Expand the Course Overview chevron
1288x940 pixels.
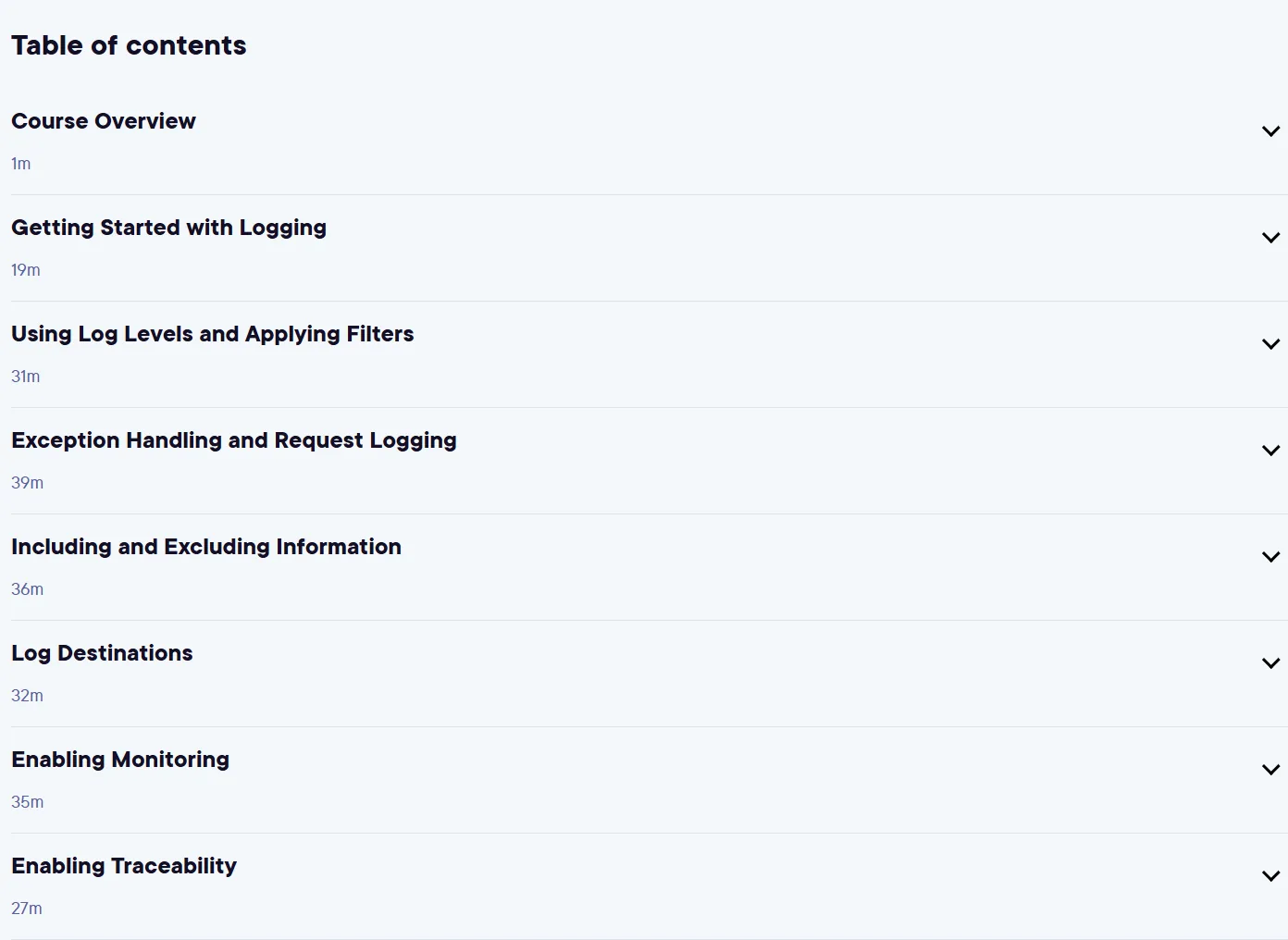click(1270, 131)
